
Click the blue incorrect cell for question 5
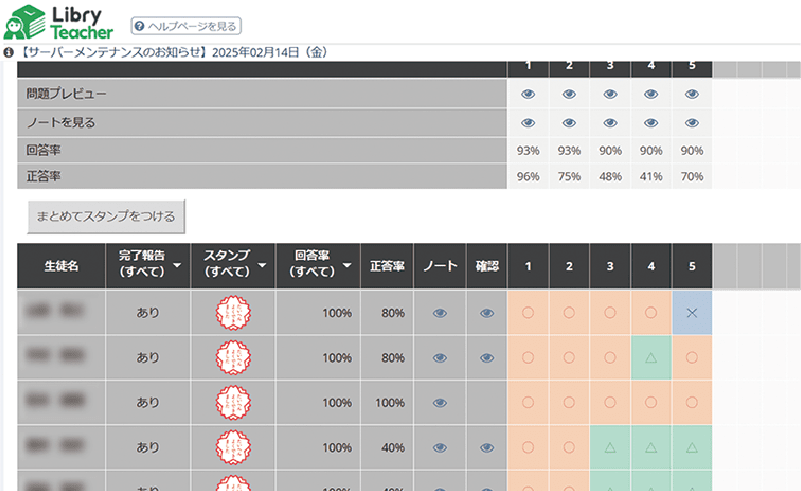(x=692, y=313)
